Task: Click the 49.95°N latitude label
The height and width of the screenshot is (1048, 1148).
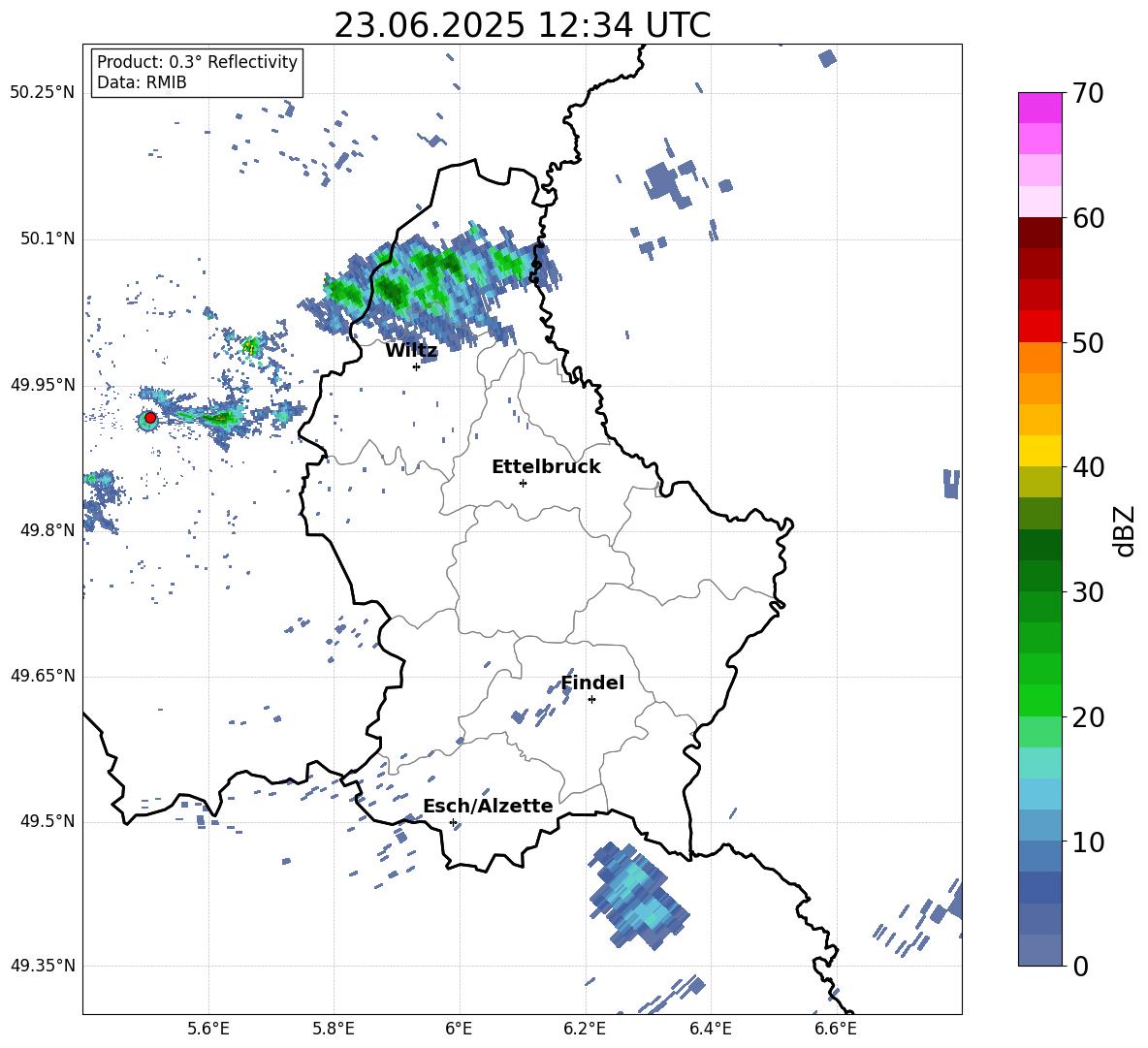Action: coord(43,385)
